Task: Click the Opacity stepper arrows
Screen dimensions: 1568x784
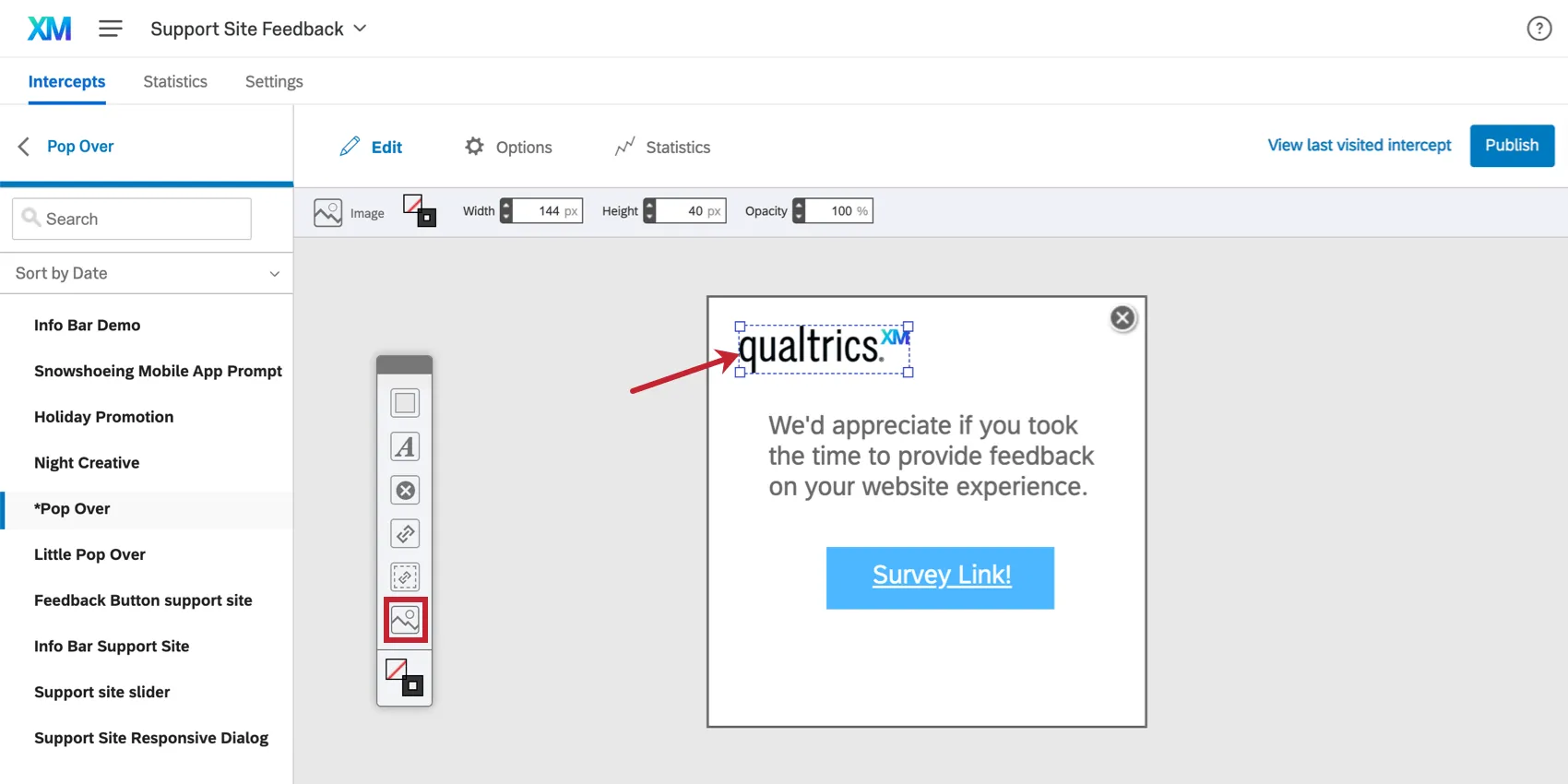Action: pyautogui.click(x=799, y=211)
